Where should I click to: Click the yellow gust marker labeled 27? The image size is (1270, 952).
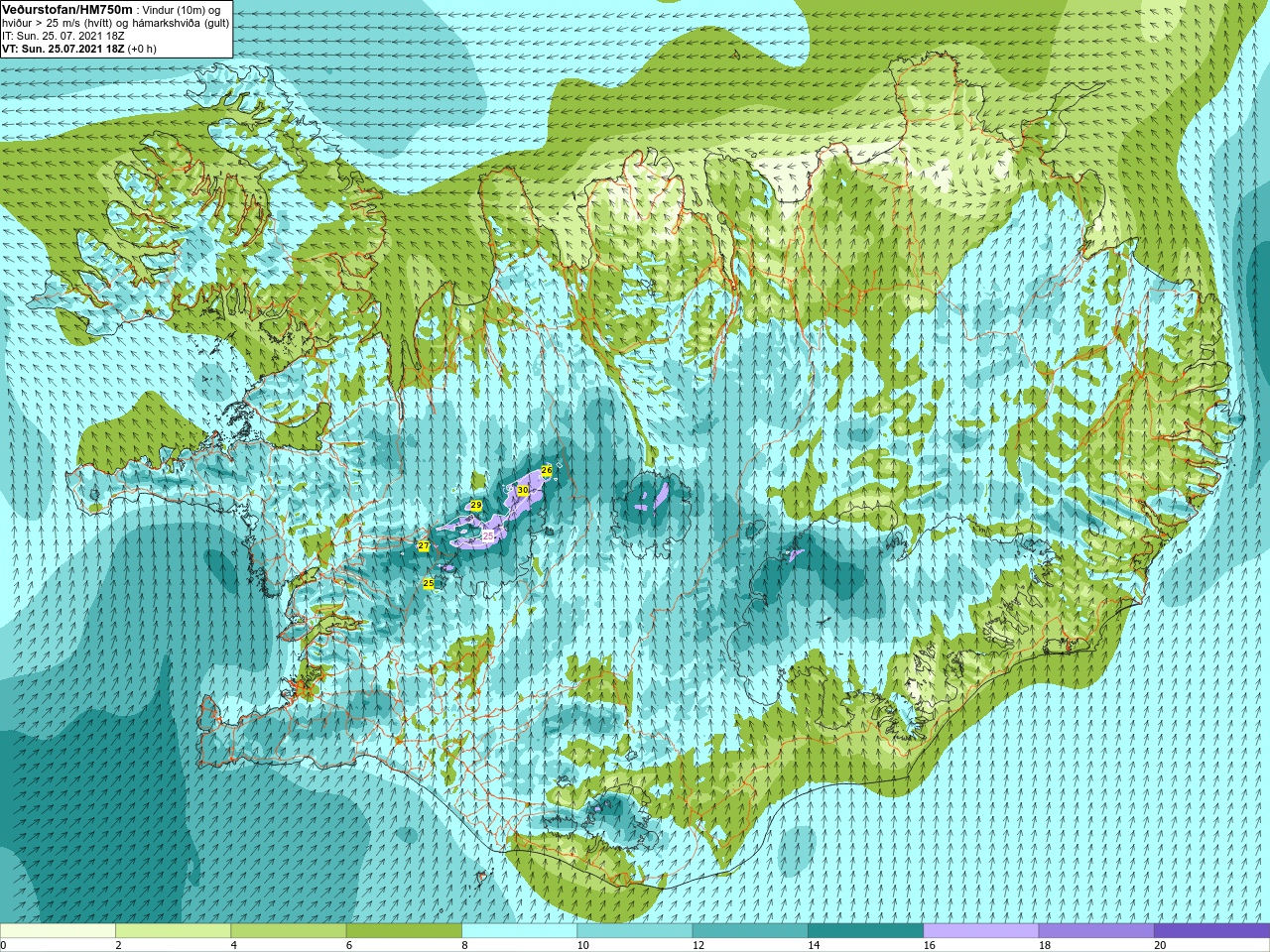point(424,546)
